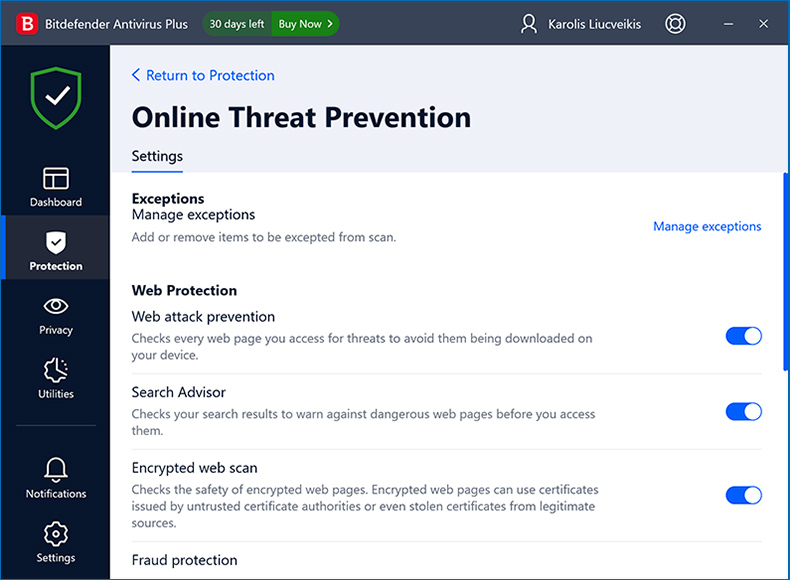Turn off the Search Advisor switch
This screenshot has height=580, width=790.
click(x=743, y=411)
